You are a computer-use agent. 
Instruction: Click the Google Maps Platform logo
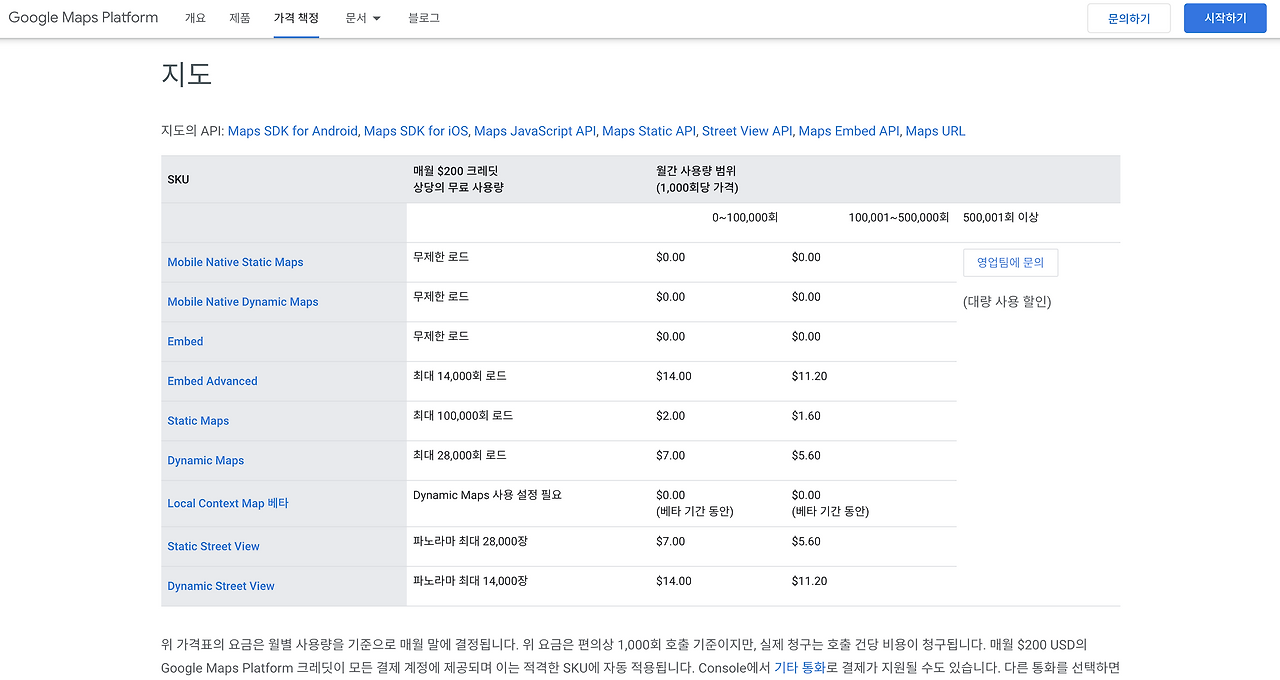(x=83, y=18)
